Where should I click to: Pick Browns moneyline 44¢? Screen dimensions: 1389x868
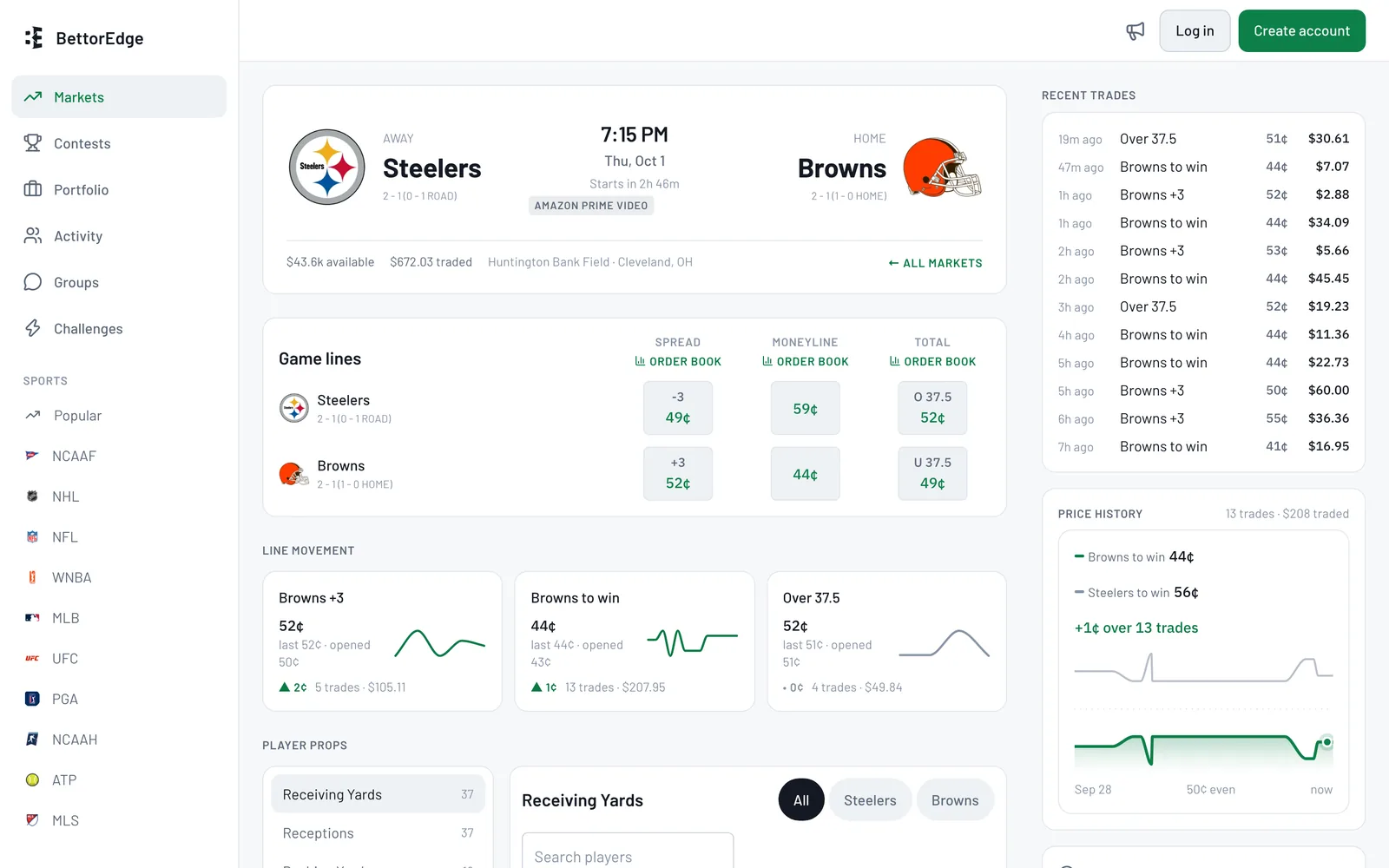pyautogui.click(x=805, y=474)
